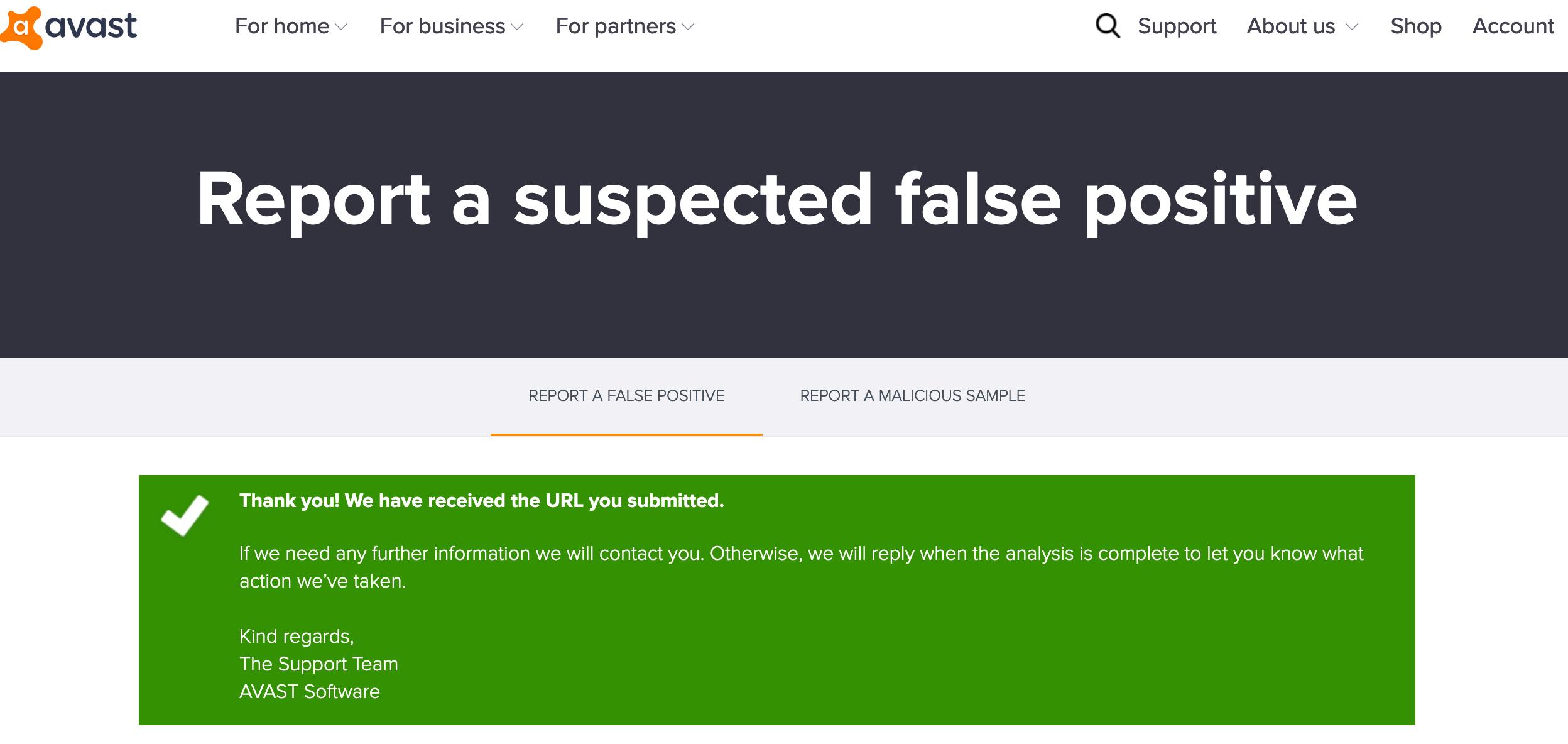The width and height of the screenshot is (1568, 744).
Task: Open the For business menu label
Action: point(442,26)
